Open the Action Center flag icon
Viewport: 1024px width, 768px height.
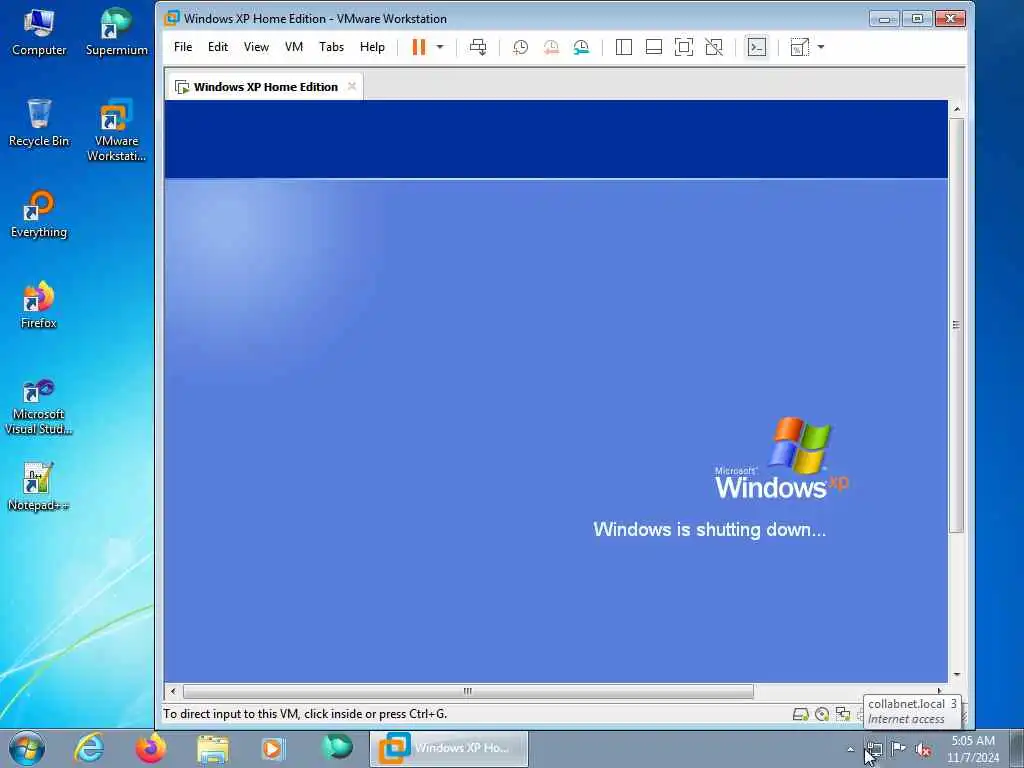(898, 748)
